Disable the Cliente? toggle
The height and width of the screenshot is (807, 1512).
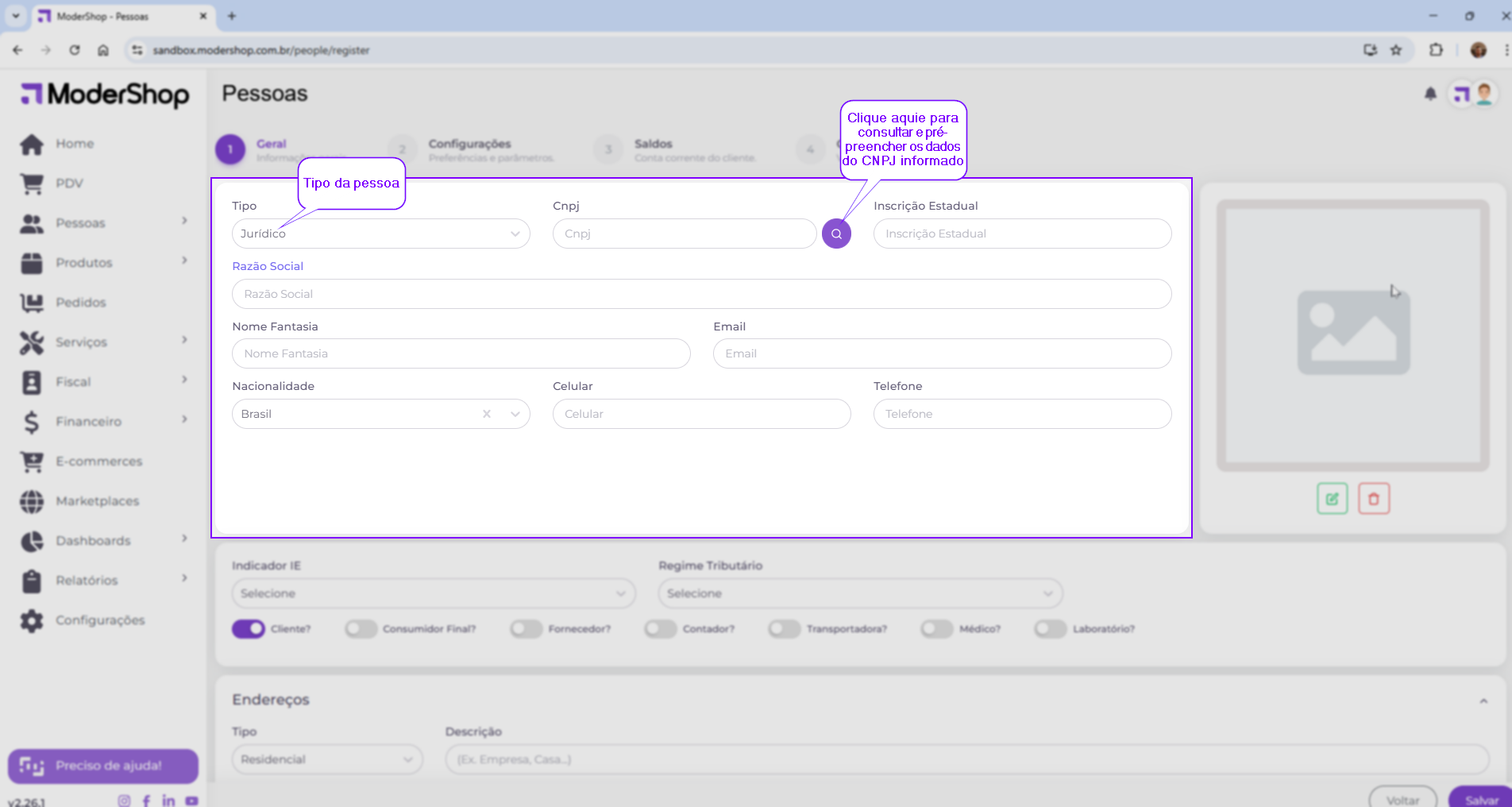click(249, 629)
